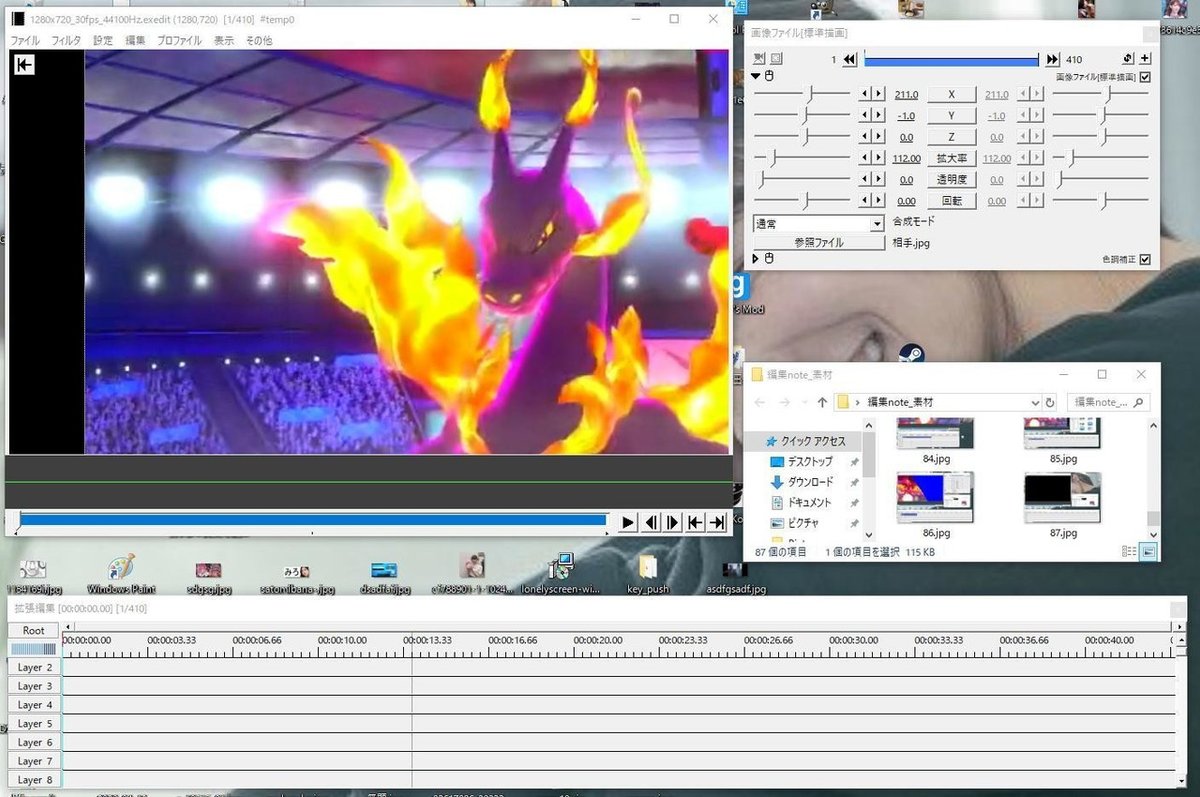
Task: Select デスクトップ in Explorer quick access
Action: point(810,462)
